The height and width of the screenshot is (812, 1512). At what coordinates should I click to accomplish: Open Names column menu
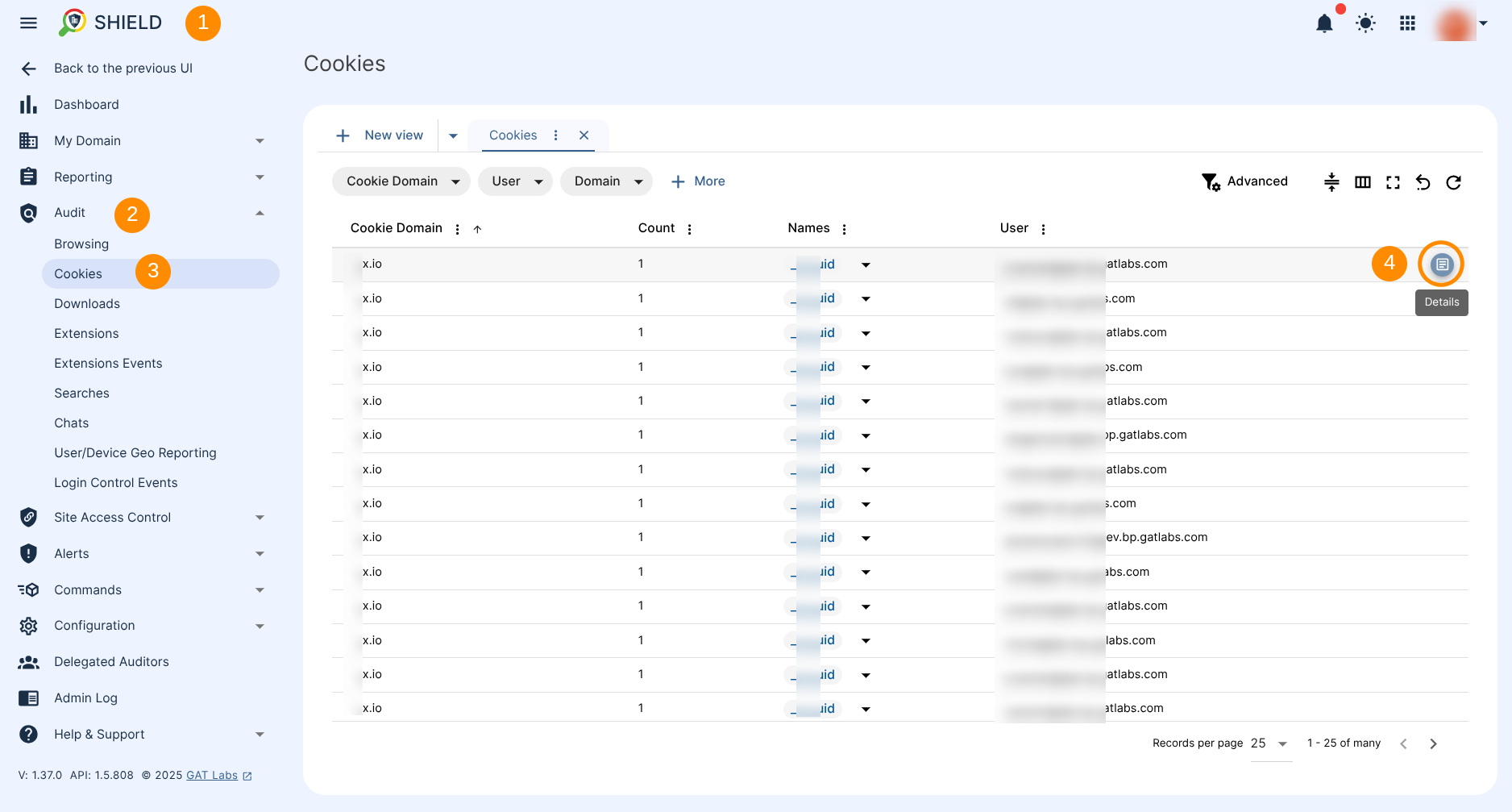point(844,229)
